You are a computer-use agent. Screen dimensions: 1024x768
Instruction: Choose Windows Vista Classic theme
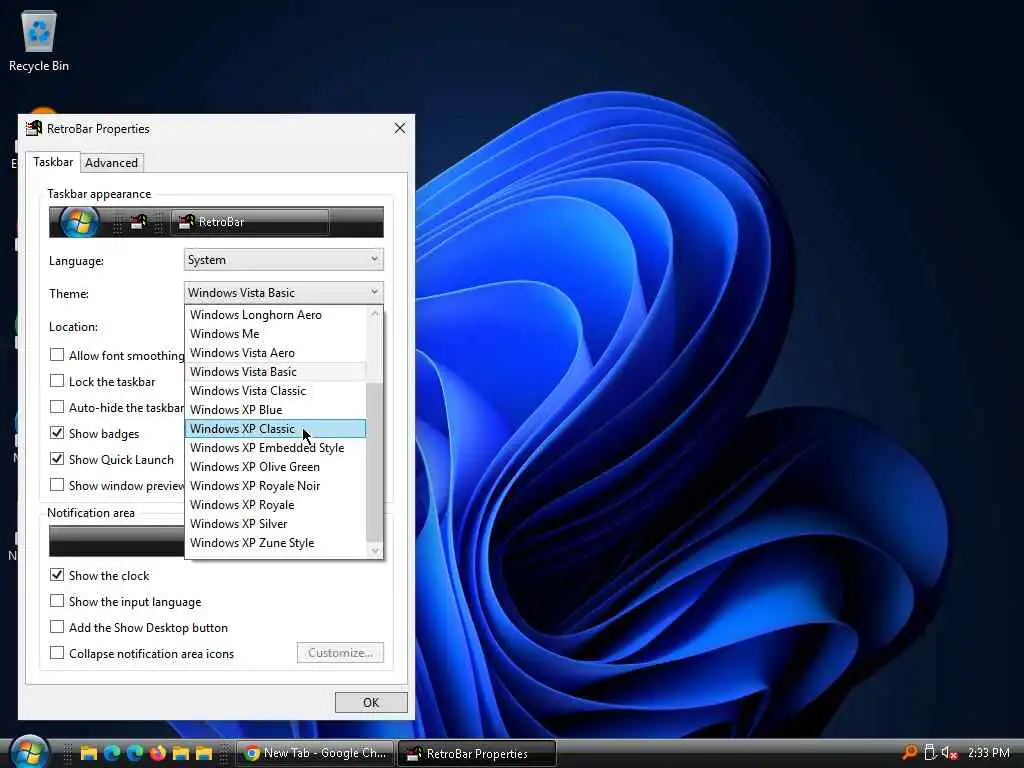275,391
